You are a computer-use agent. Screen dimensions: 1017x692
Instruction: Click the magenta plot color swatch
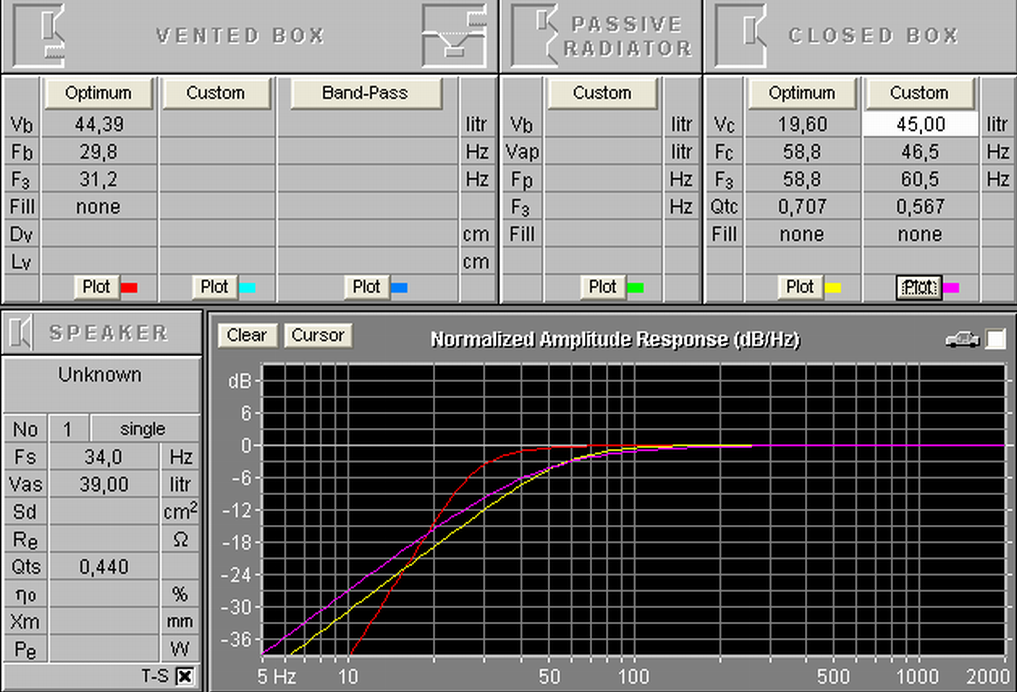pyautogui.click(x=951, y=287)
